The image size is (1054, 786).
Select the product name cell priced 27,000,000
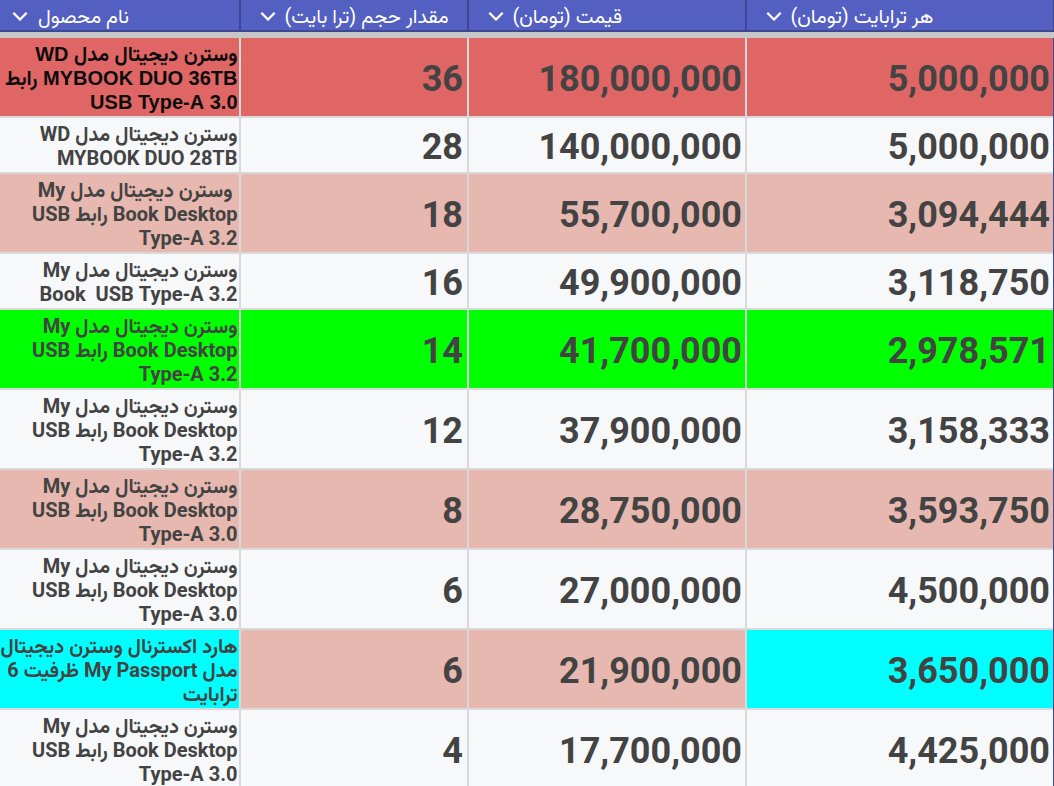point(120,590)
